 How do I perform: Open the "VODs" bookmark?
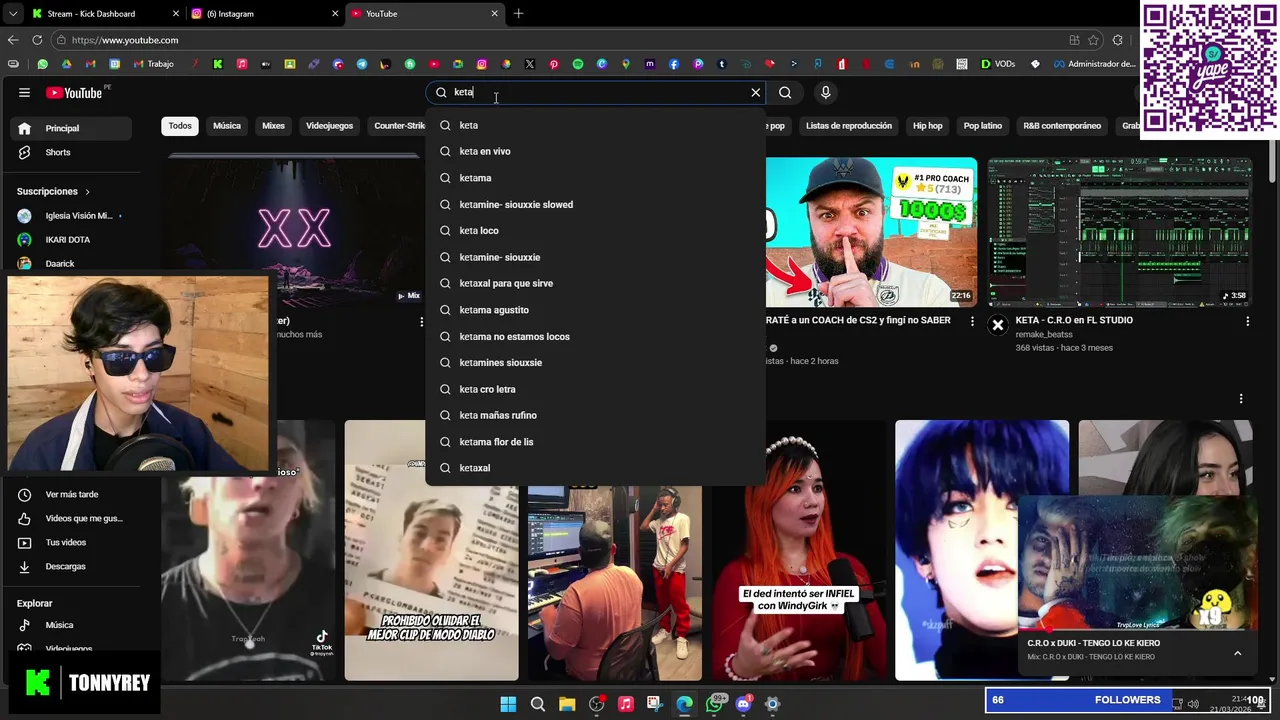pos(998,64)
